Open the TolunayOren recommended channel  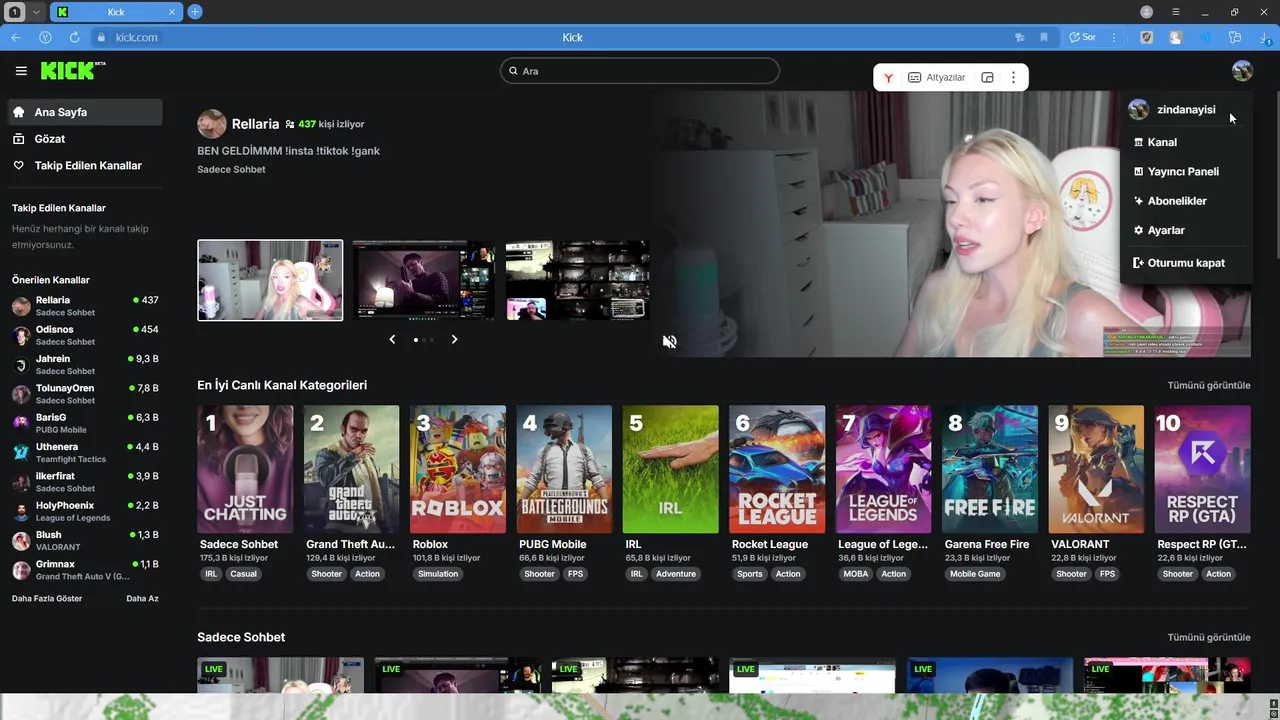coord(84,394)
